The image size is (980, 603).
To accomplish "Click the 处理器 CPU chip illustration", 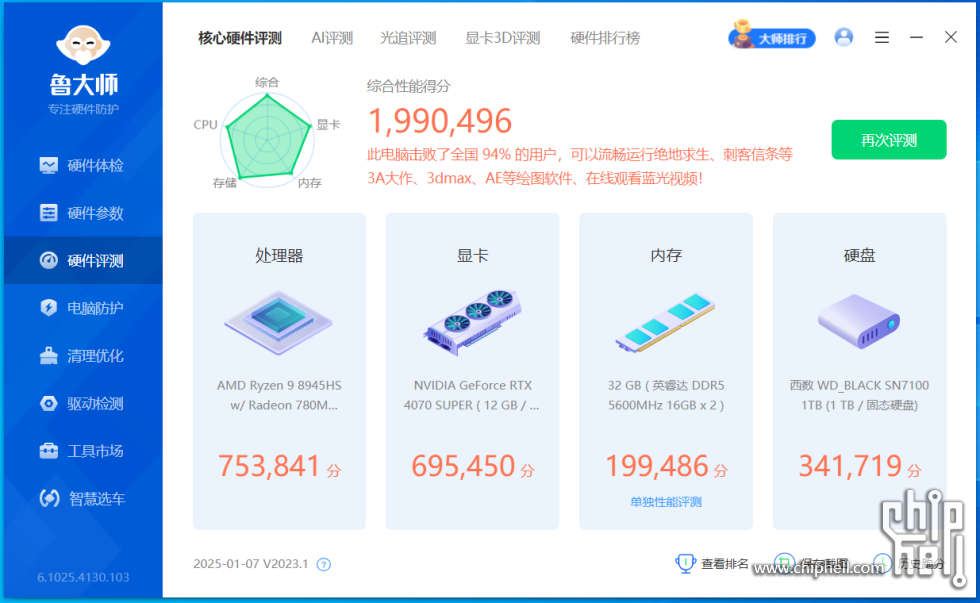I will pyautogui.click(x=279, y=322).
